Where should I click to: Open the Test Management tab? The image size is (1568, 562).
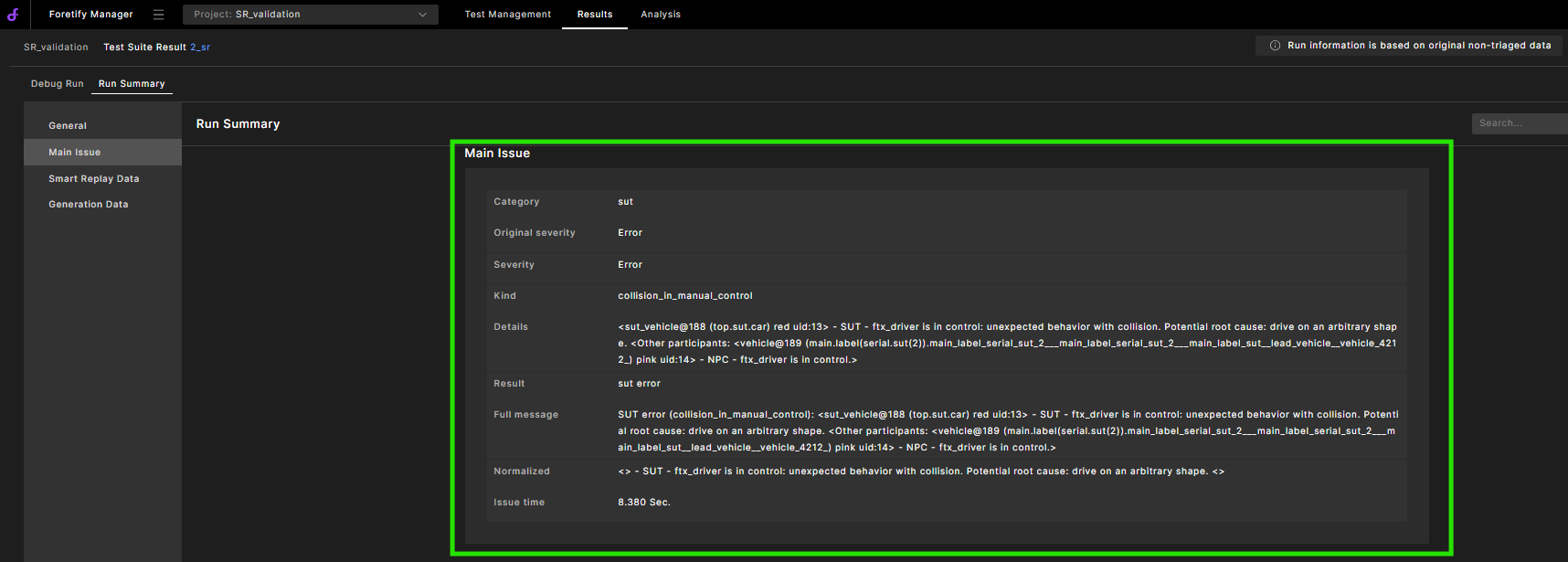(x=507, y=15)
